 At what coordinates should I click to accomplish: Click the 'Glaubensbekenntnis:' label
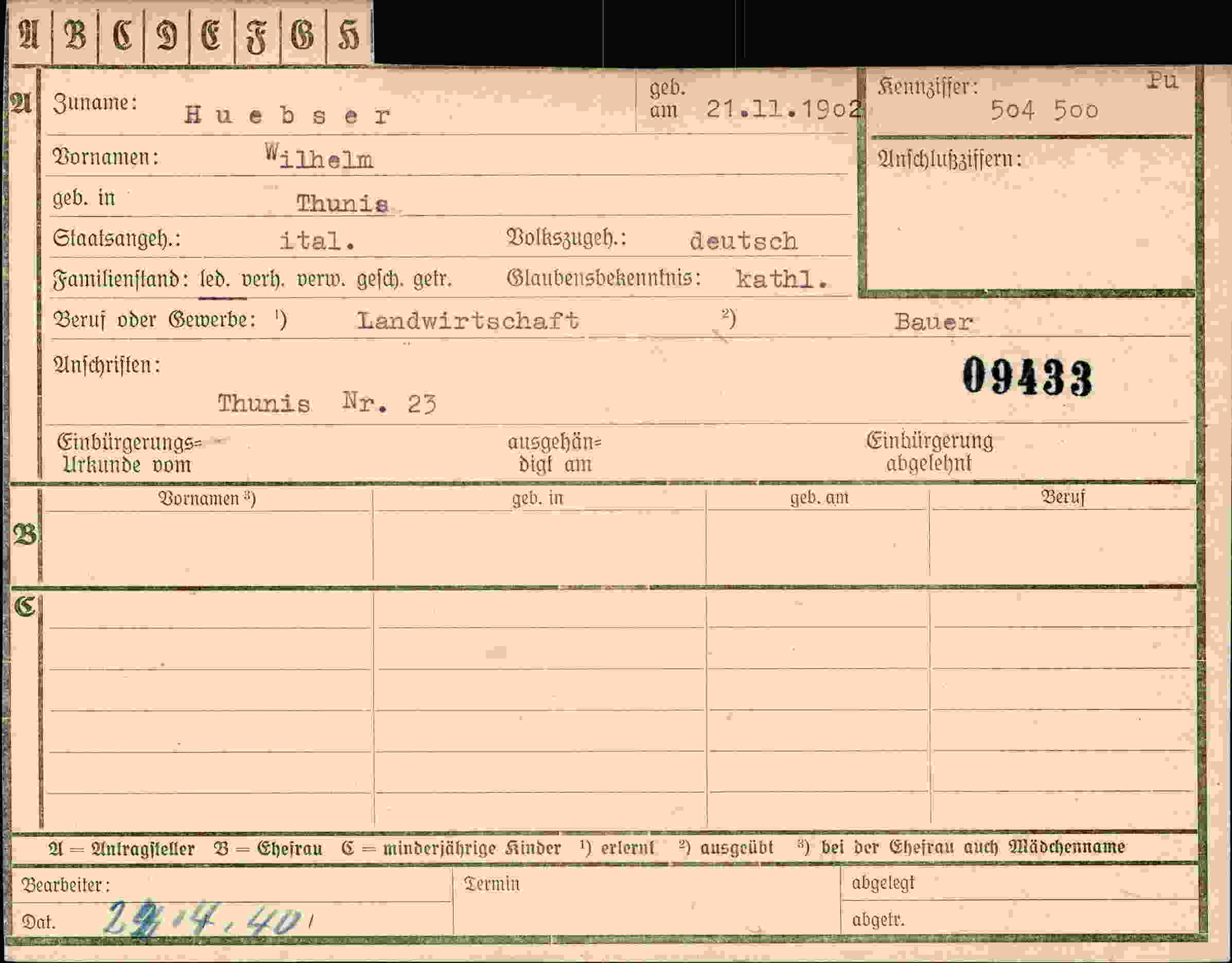(604, 278)
